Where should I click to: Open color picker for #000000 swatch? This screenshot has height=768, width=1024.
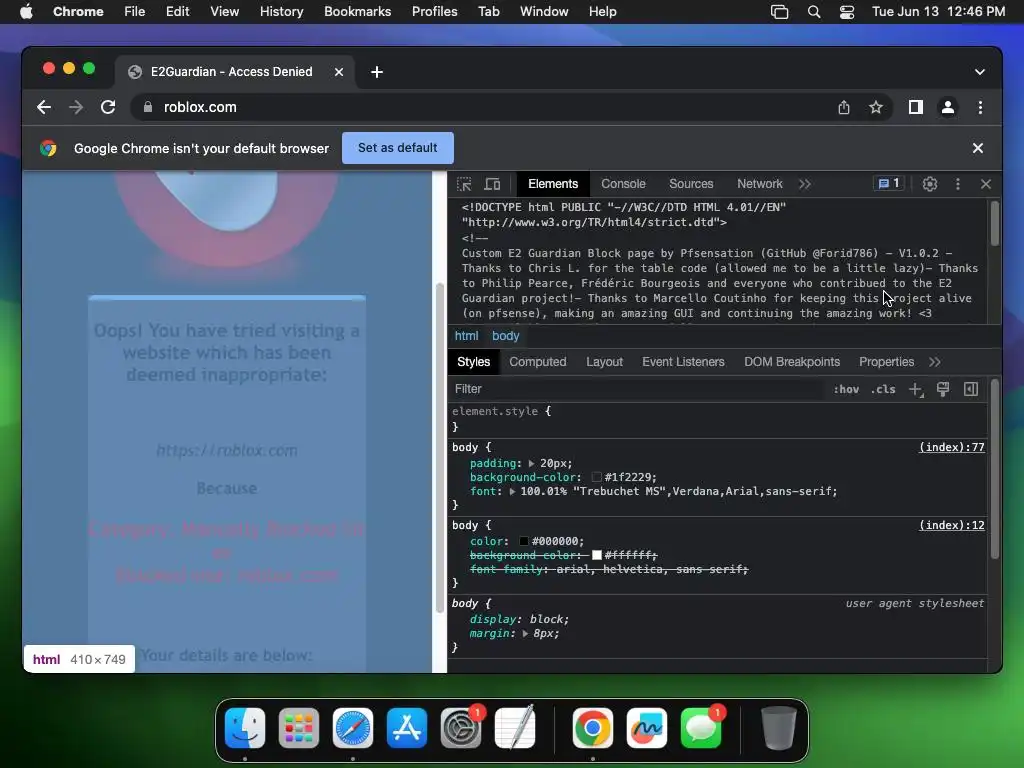pos(524,541)
